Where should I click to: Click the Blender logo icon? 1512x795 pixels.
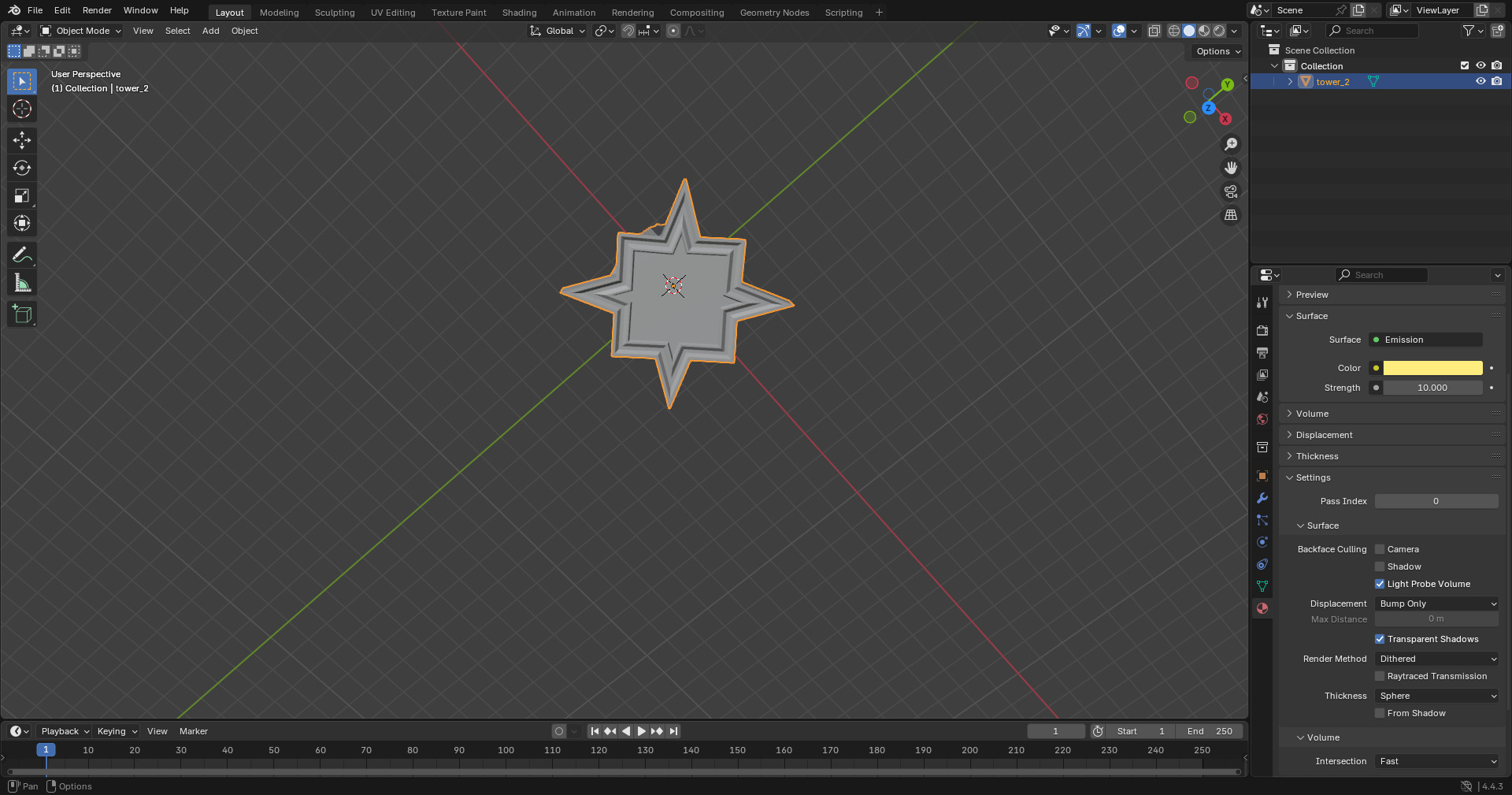point(14,10)
